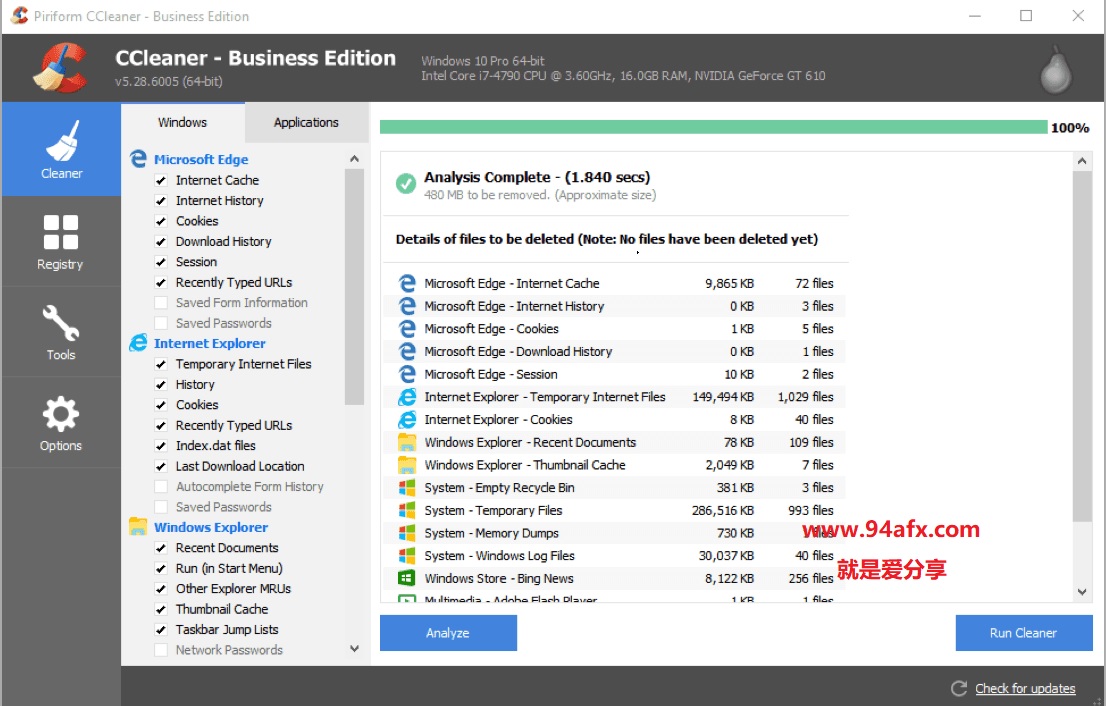
Task: Click the refresh icon beside Check for updates
Action: click(959, 688)
